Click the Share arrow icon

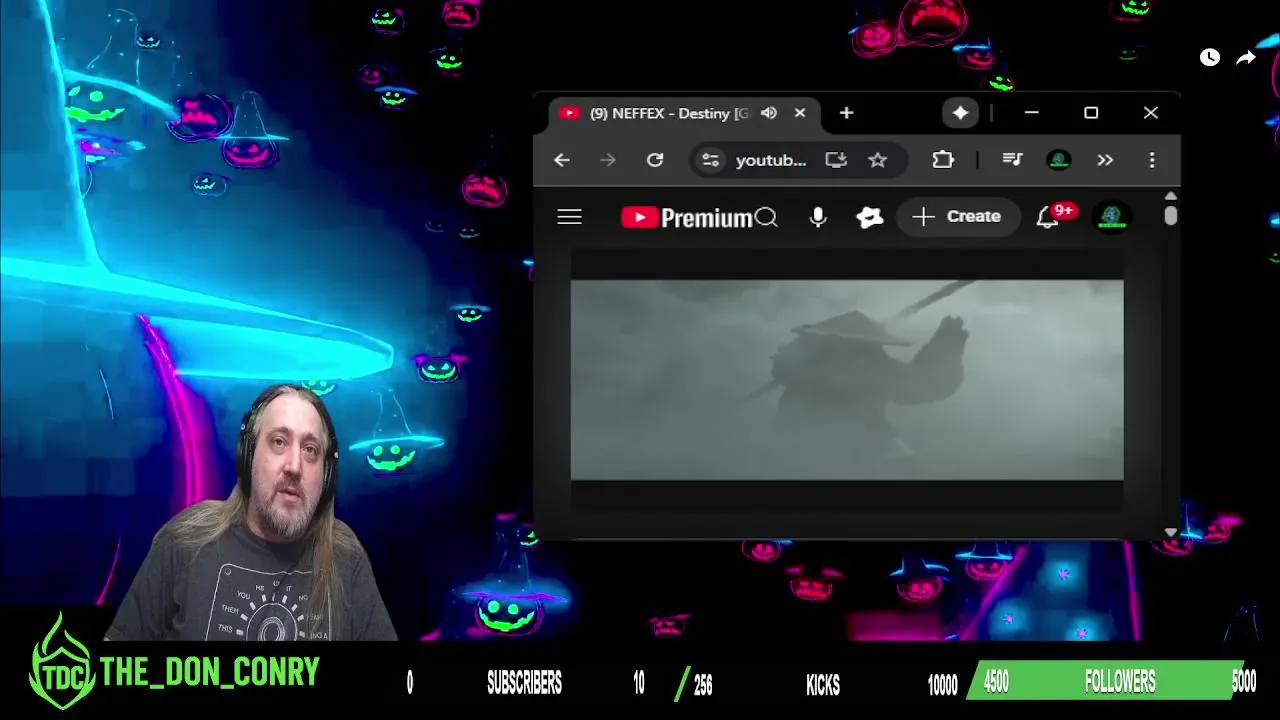tap(1246, 58)
